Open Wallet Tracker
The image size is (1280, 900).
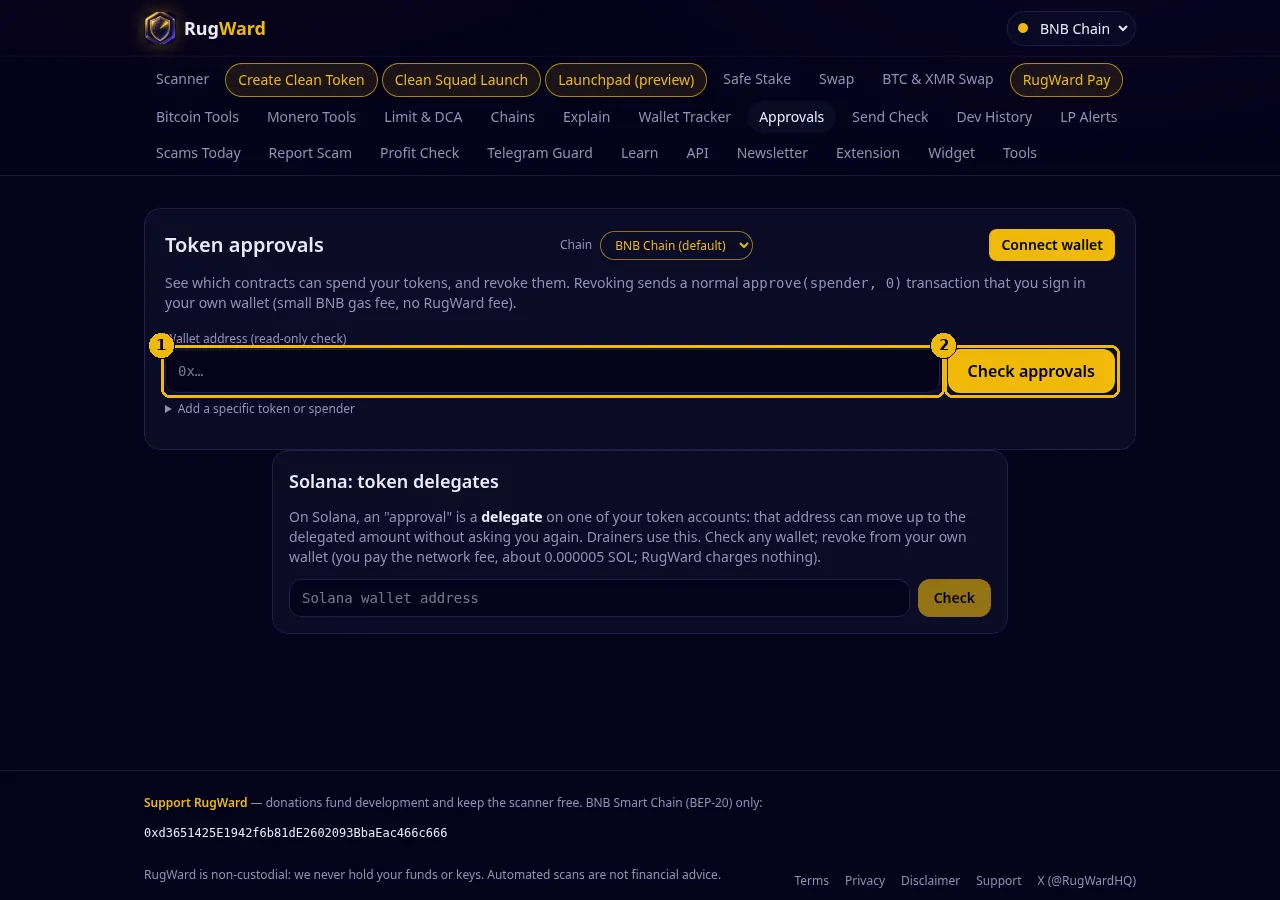pyautogui.click(x=684, y=117)
